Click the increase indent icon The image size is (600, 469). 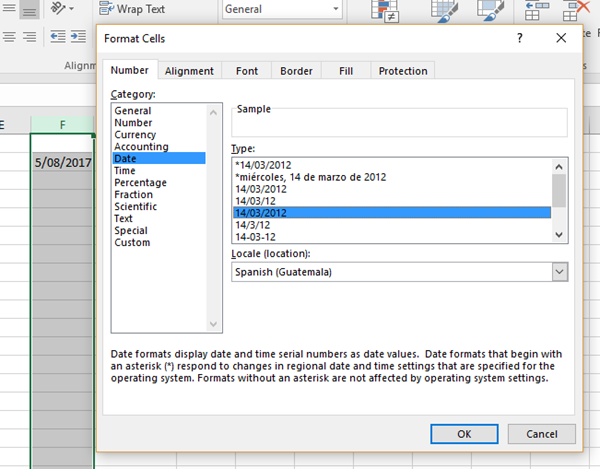(x=77, y=37)
